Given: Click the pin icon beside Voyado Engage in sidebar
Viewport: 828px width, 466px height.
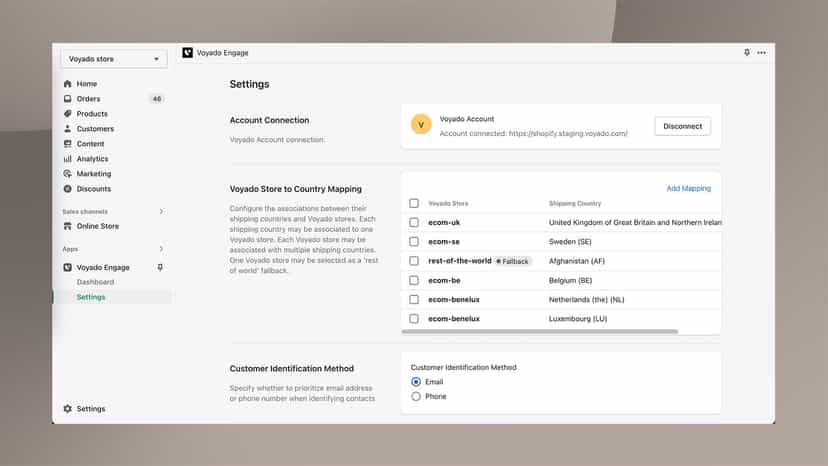Looking at the screenshot, I should 160,267.
